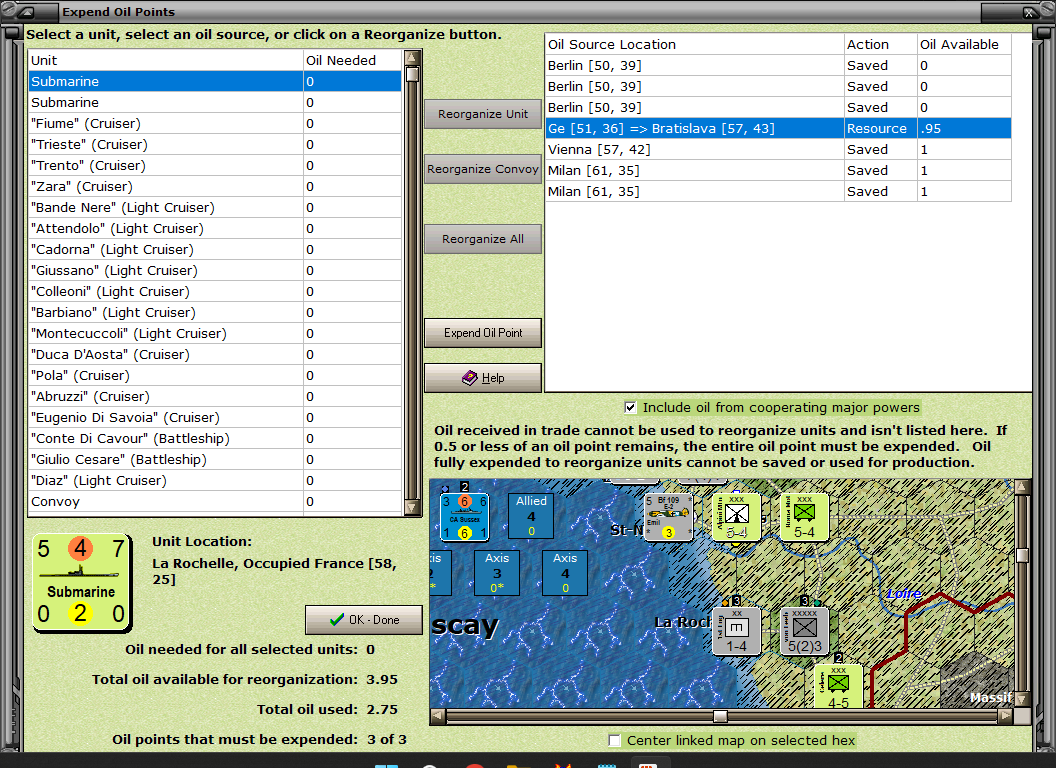Select the Allied 4 sea box section

531,516
